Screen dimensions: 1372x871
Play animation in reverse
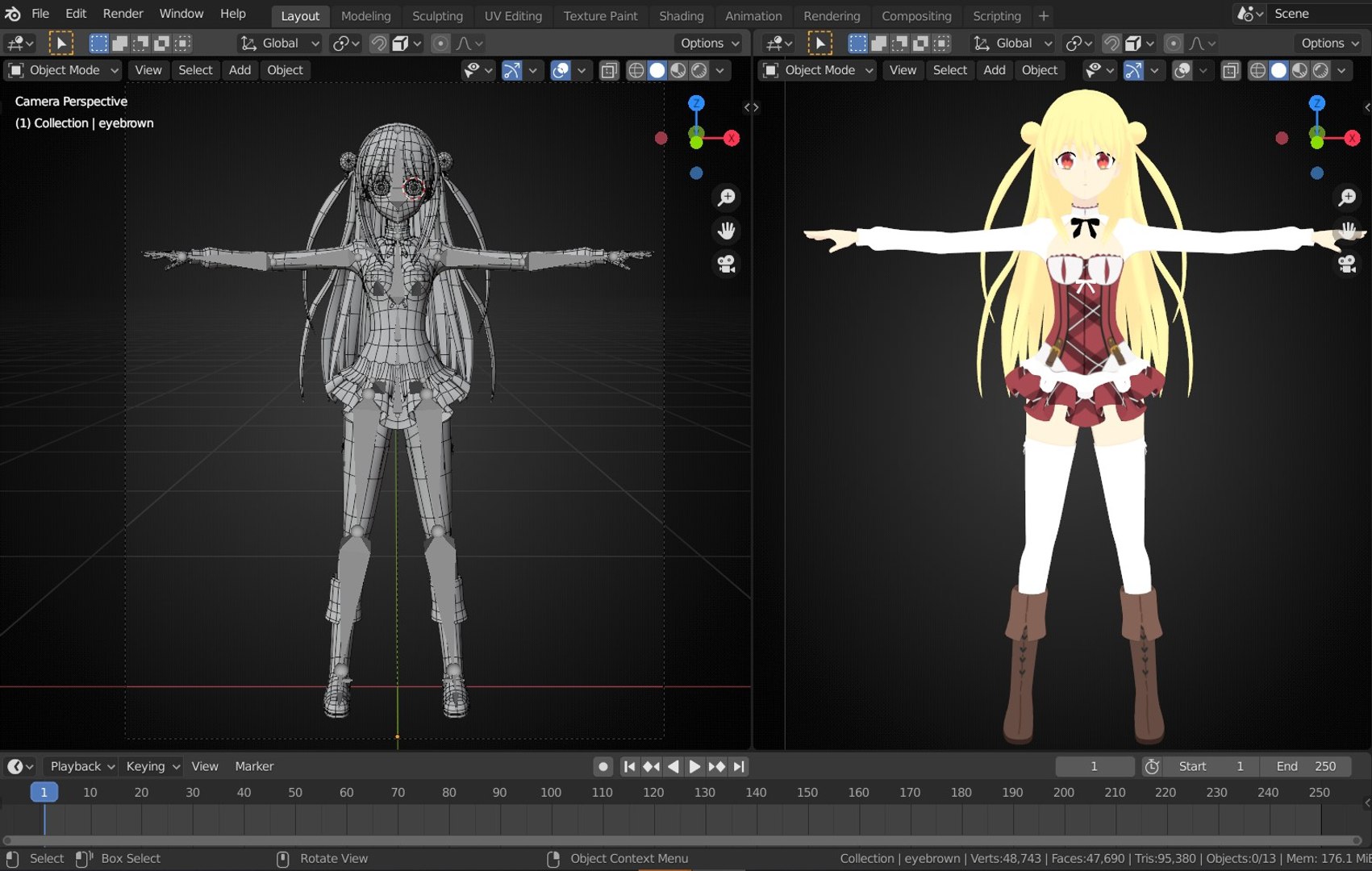pos(673,766)
